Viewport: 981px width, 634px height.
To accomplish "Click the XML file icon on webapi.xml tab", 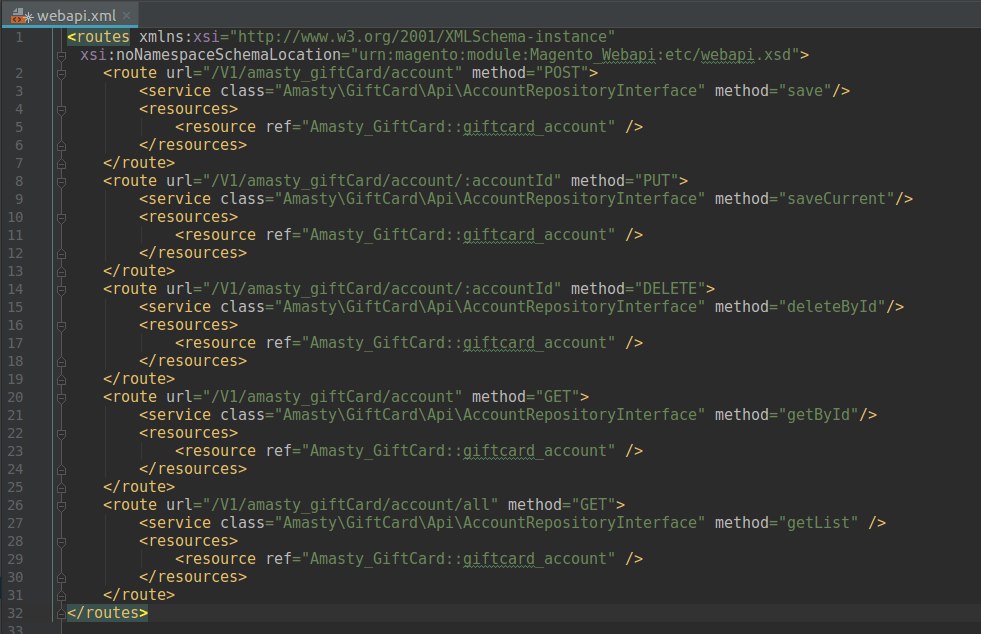I will 19,14.
